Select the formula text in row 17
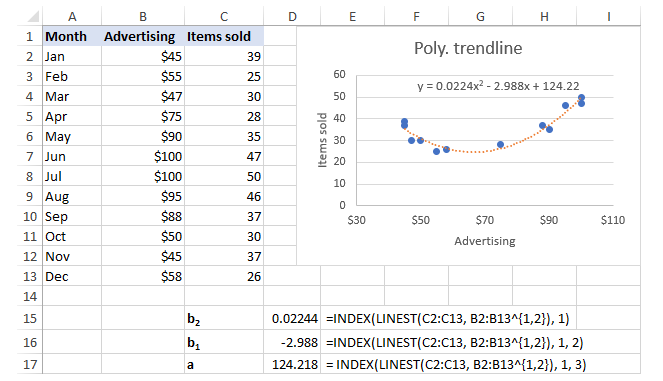 coord(456,364)
